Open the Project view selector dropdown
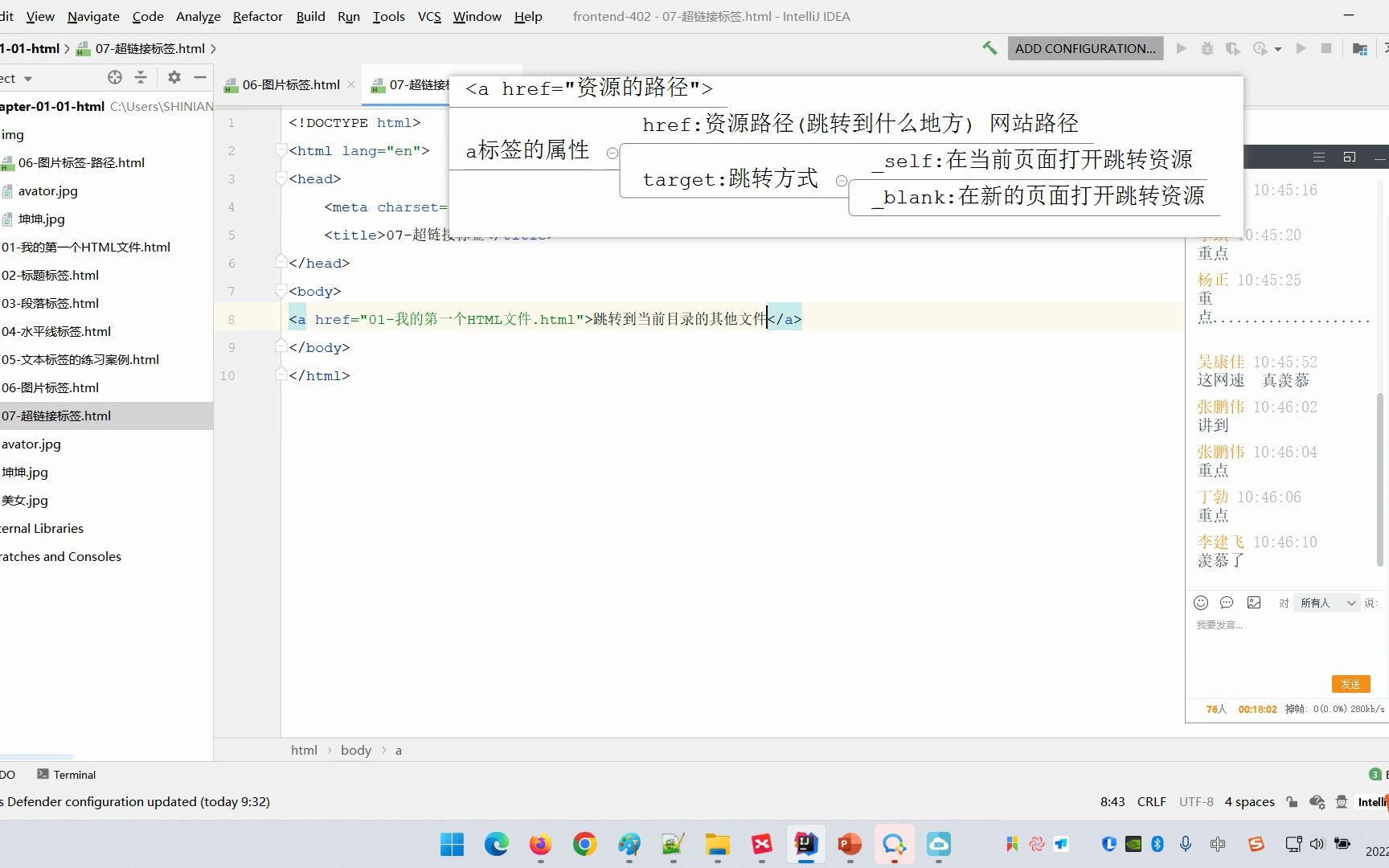Viewport: 1389px width, 868px height. tap(28, 79)
